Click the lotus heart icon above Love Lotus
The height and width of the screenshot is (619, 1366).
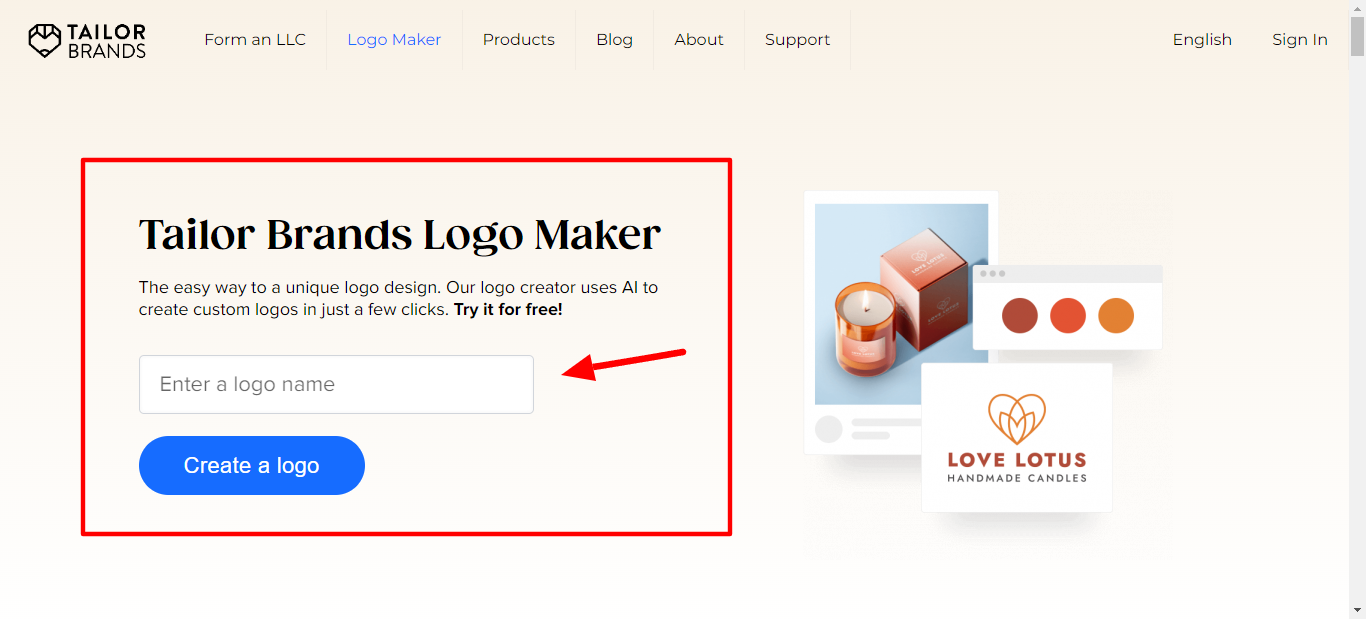(1016, 418)
